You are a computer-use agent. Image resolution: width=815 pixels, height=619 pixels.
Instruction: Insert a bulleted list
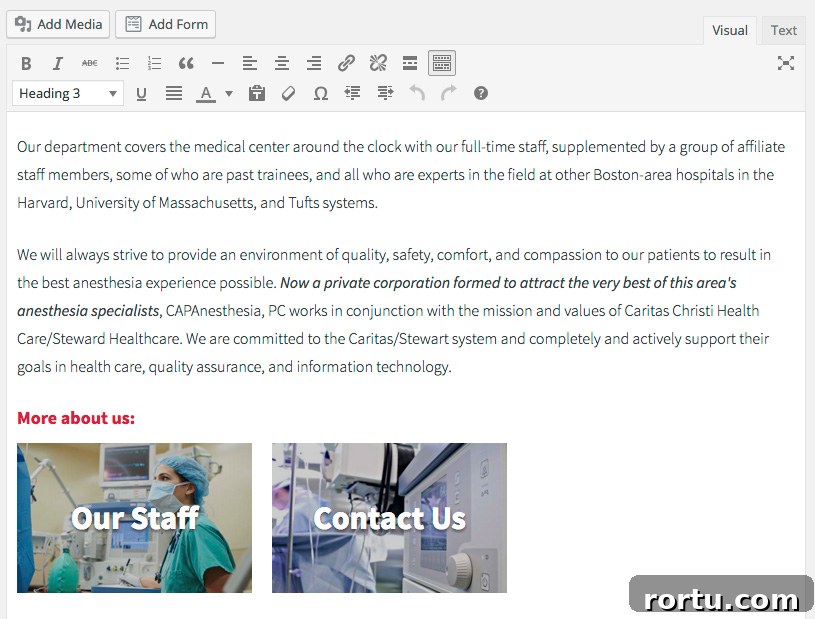tap(122, 63)
